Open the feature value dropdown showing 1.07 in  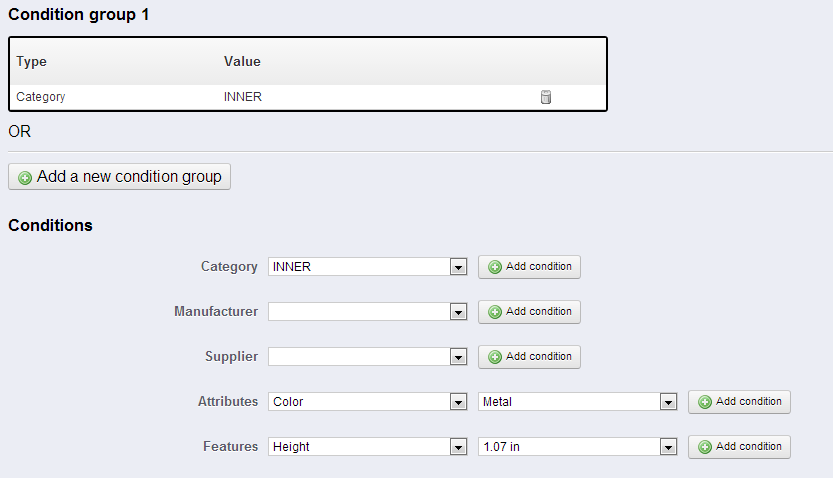click(x=577, y=447)
